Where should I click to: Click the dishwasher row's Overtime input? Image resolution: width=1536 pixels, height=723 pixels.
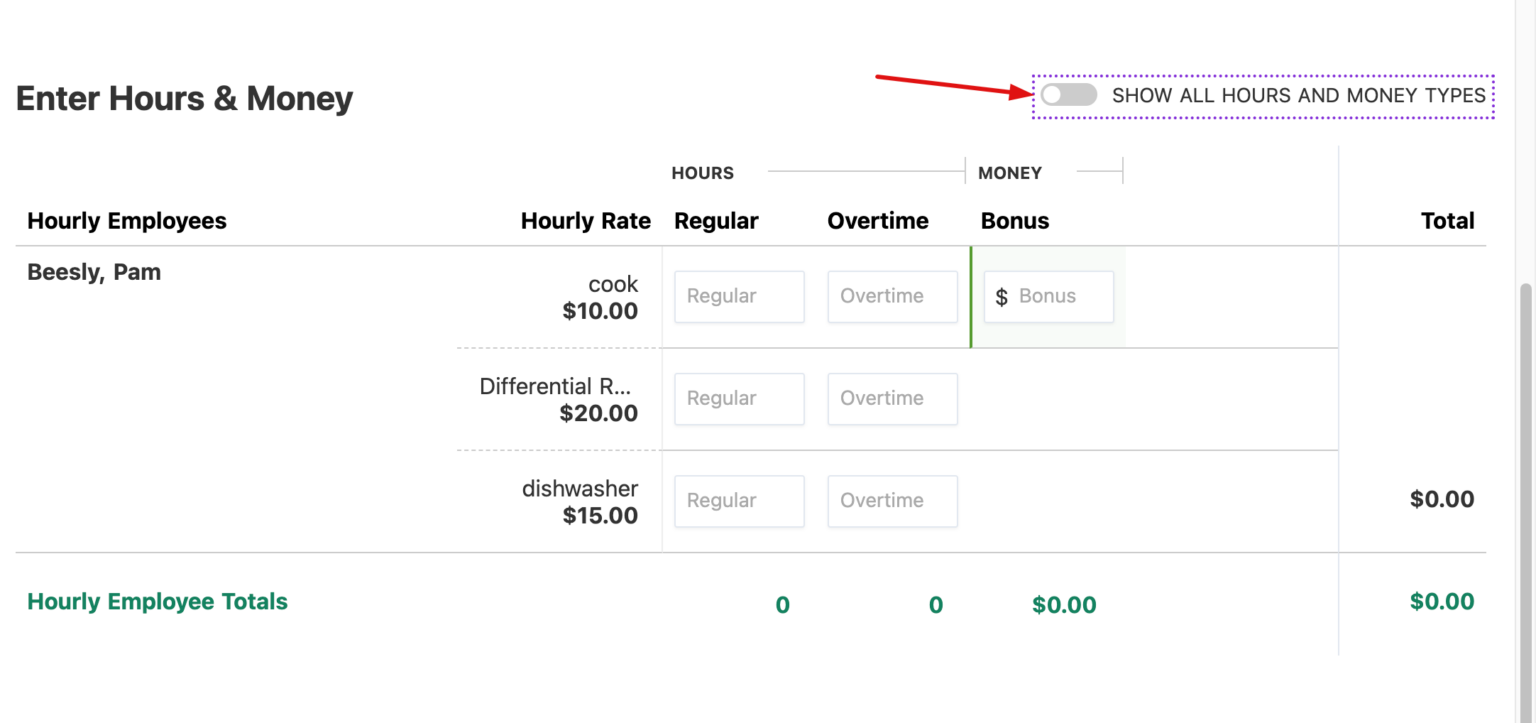892,500
